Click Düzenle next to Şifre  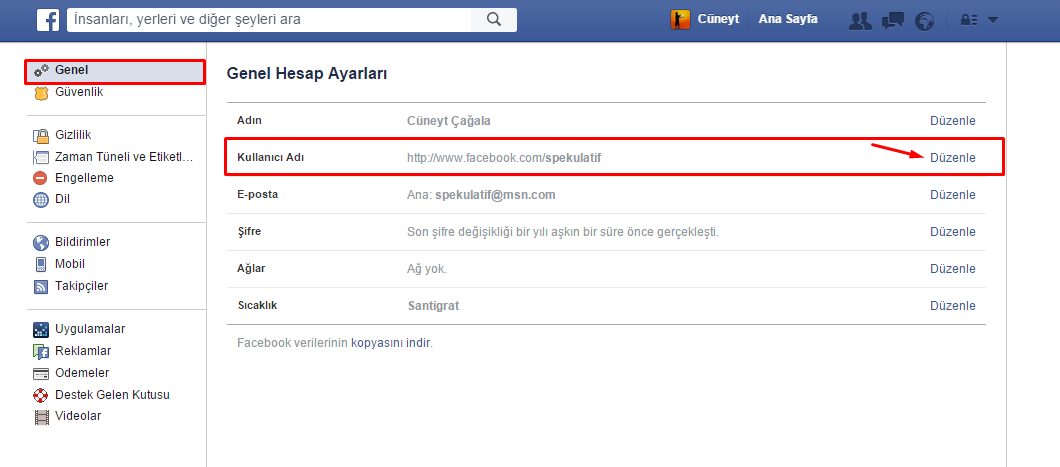coord(952,232)
